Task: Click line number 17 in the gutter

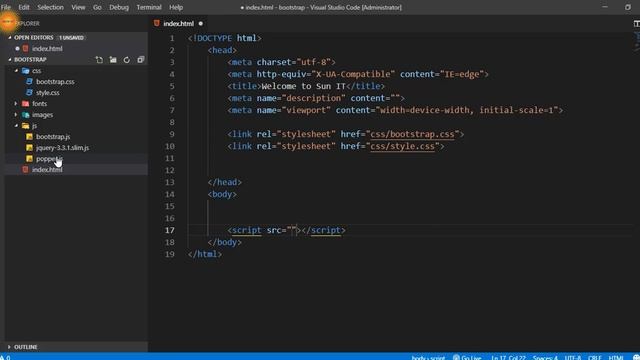Action: pyautogui.click(x=170, y=230)
